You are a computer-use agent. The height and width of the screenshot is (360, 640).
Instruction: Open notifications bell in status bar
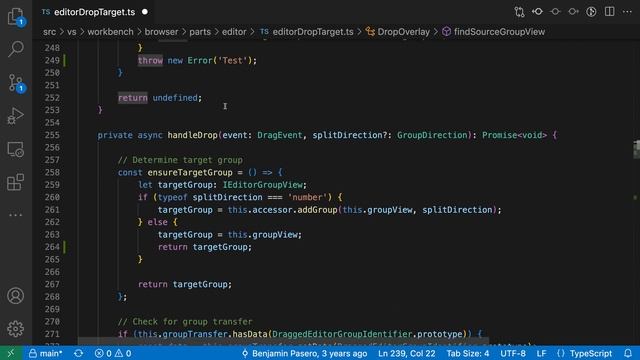pos(628,353)
